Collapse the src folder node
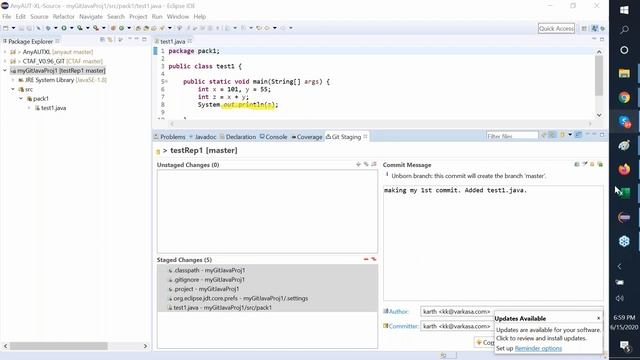The image size is (640, 360). tap(13, 89)
